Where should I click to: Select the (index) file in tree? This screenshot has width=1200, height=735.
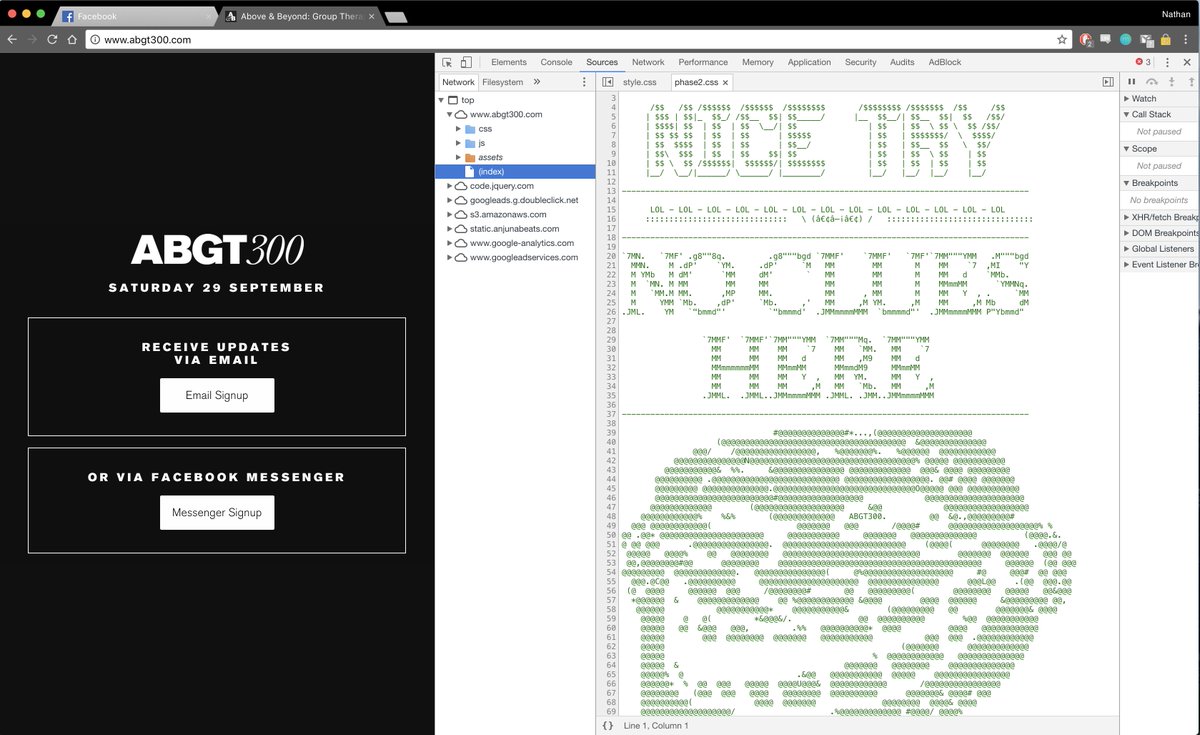[x=515, y=172]
